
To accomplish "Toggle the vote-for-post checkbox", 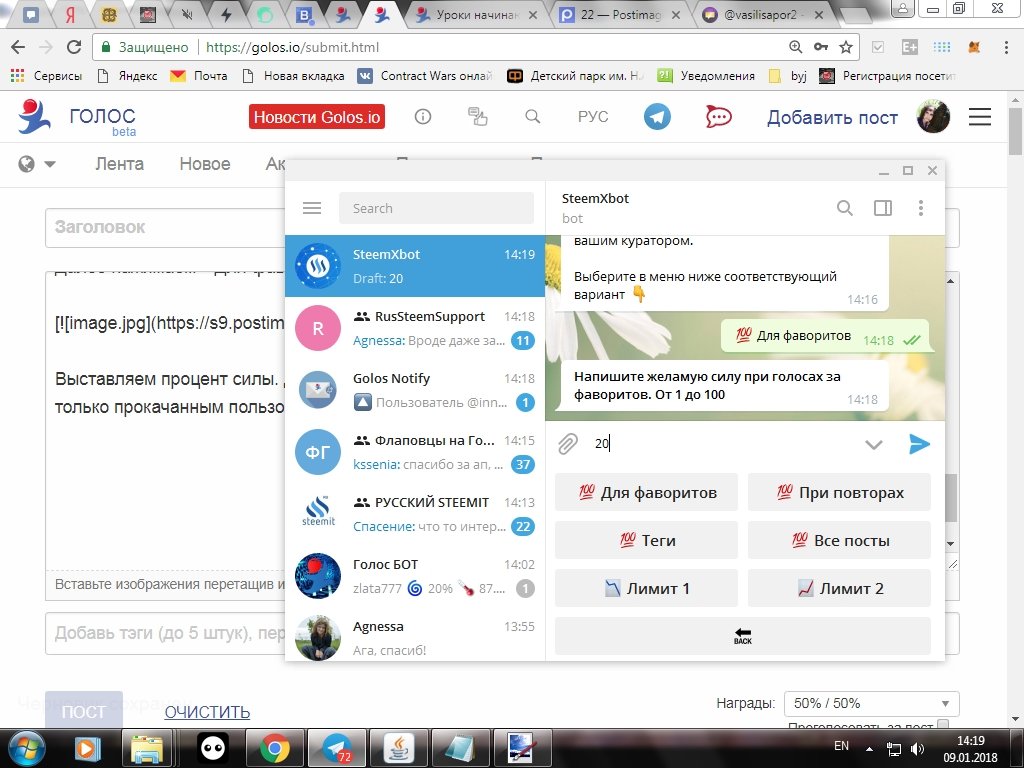I will point(942,725).
